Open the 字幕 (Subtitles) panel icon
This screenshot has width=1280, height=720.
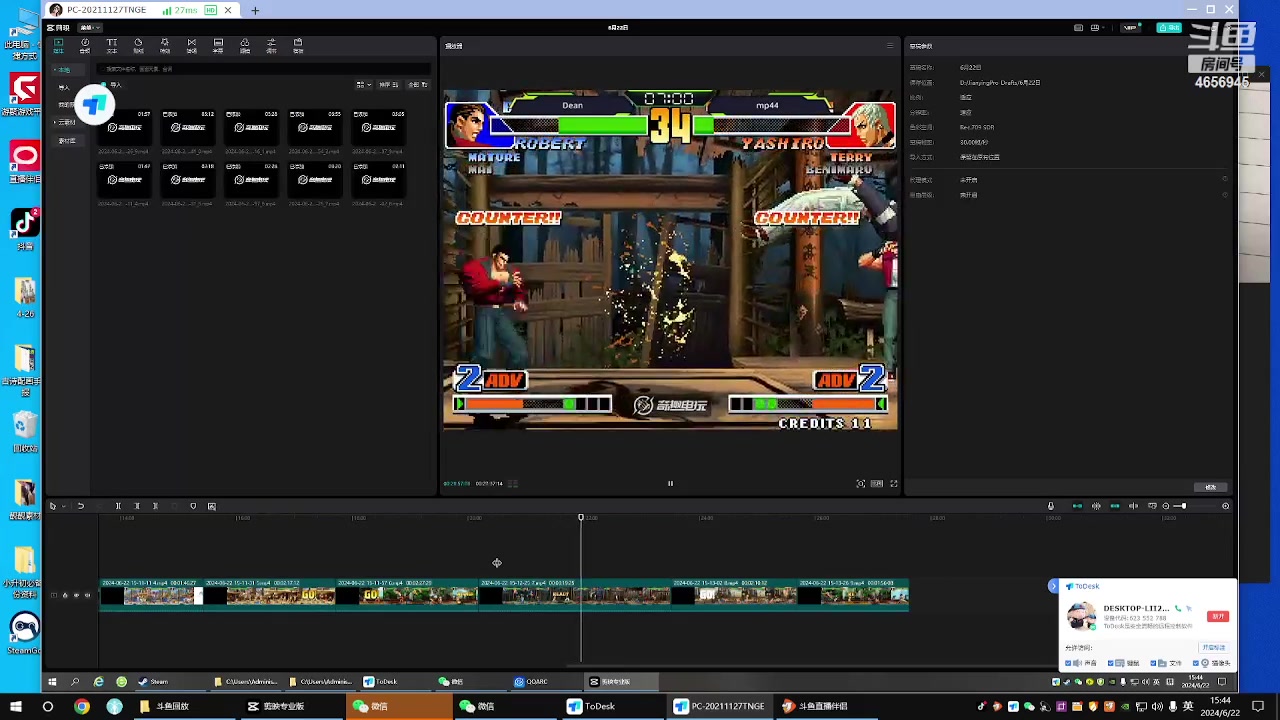218,45
